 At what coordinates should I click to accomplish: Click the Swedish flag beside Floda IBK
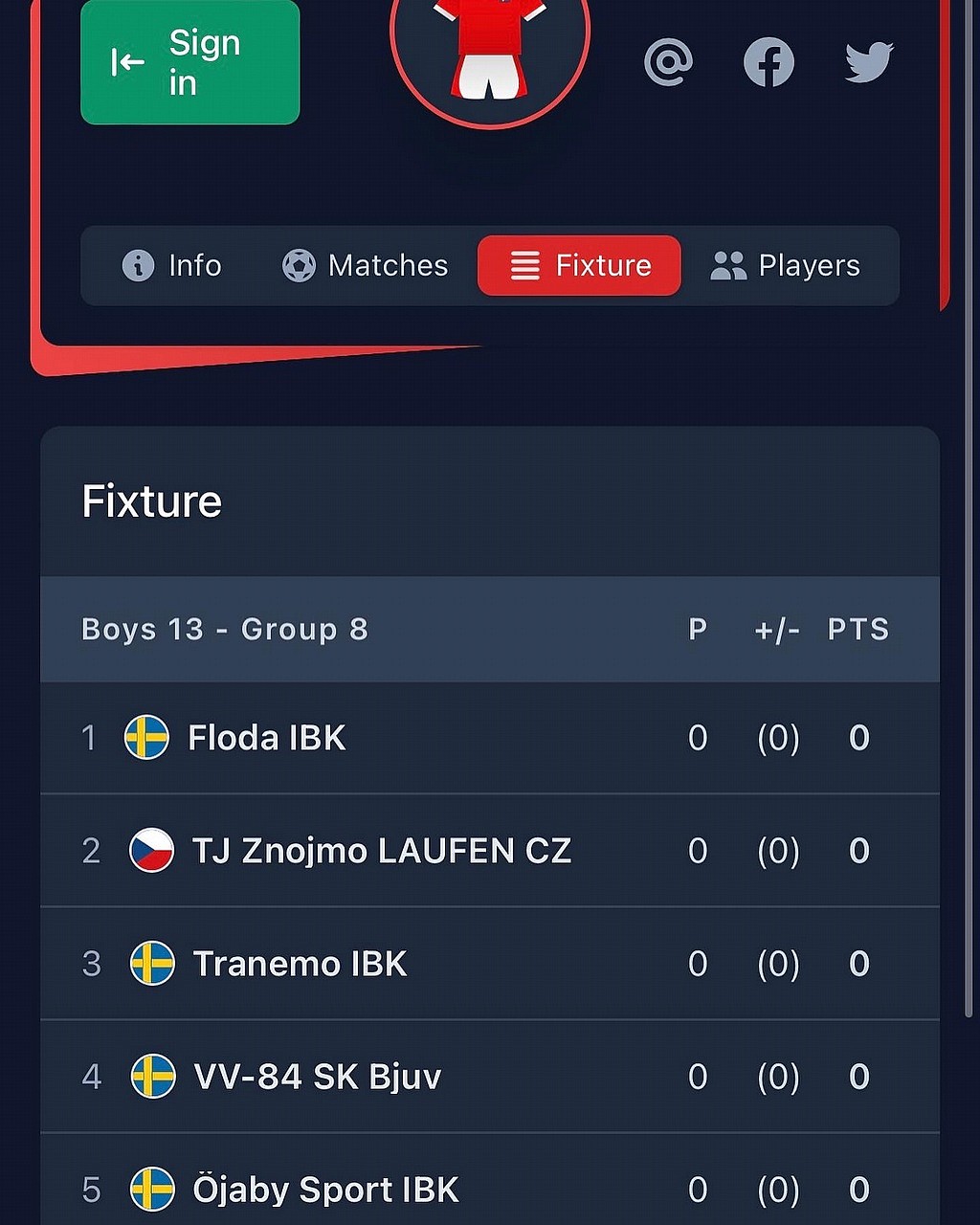coord(146,738)
